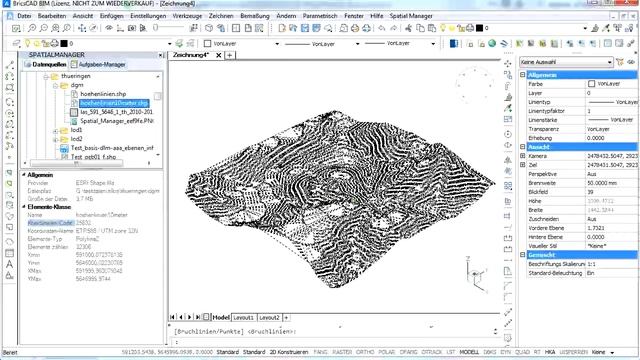Jump to first layout with arrow button
This screenshot has height=360, width=640.
coord(172,317)
